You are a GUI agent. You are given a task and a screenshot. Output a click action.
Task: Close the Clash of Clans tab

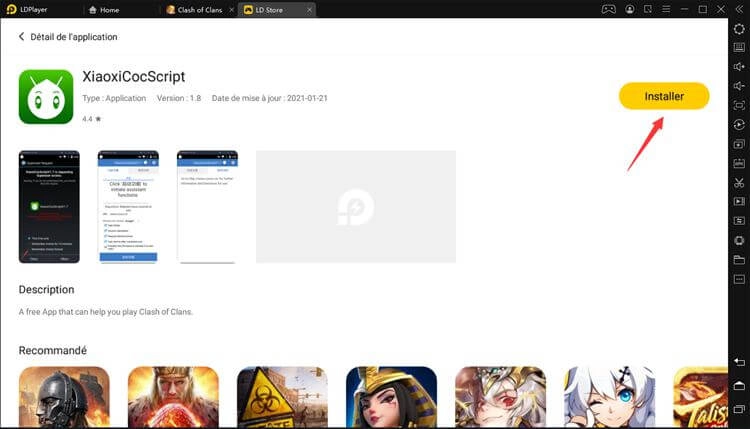pyautogui.click(x=232, y=9)
